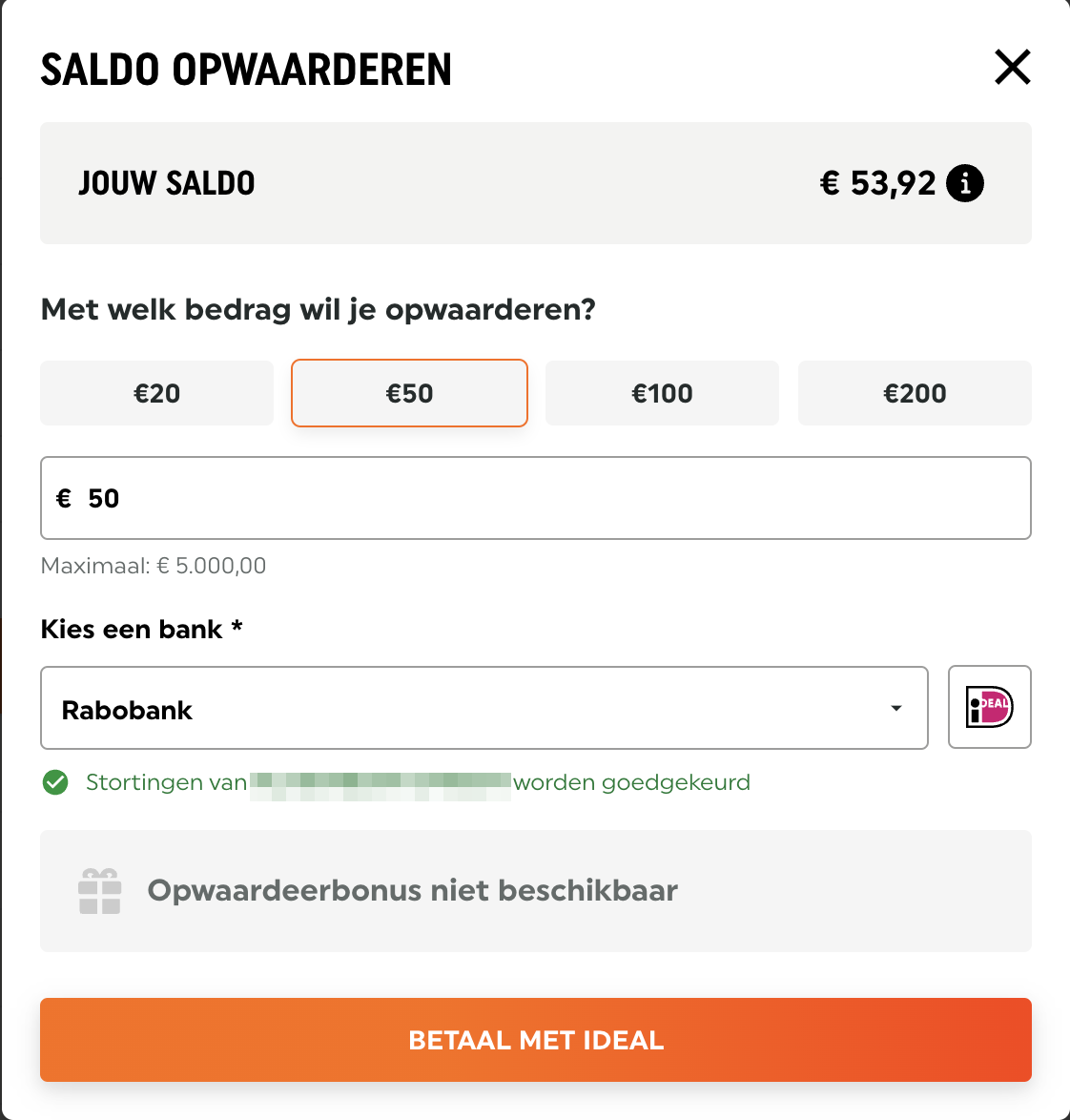Expand bank list via the dropdown arrow
The image size is (1070, 1120).
(895, 708)
